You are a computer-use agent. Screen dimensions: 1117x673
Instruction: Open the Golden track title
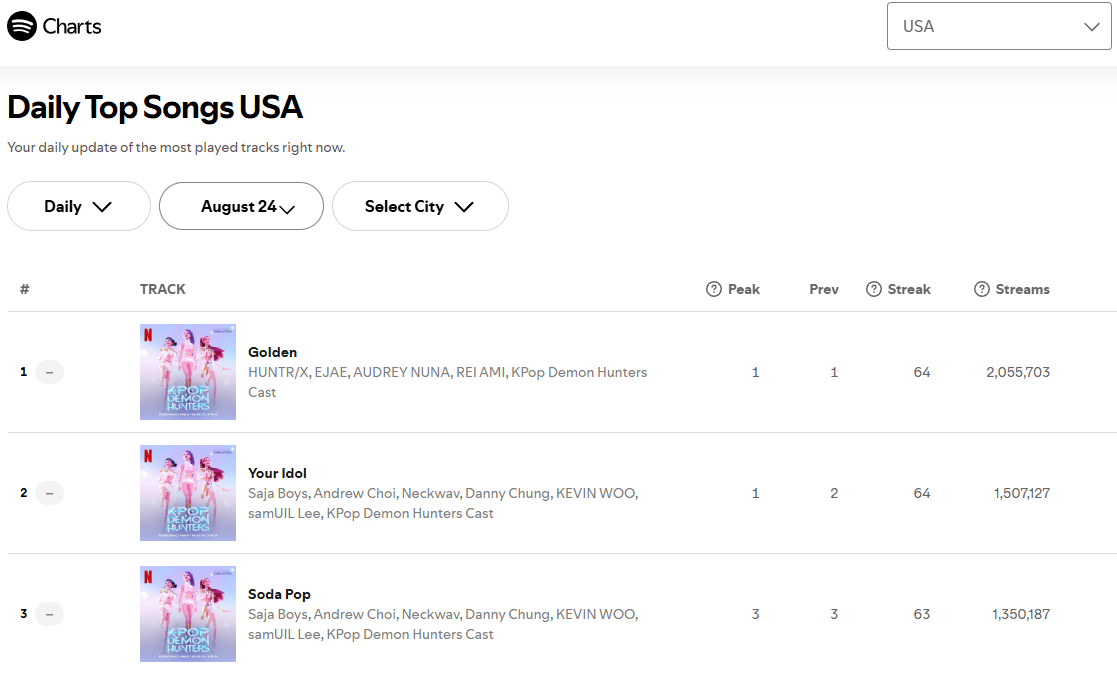click(x=272, y=352)
